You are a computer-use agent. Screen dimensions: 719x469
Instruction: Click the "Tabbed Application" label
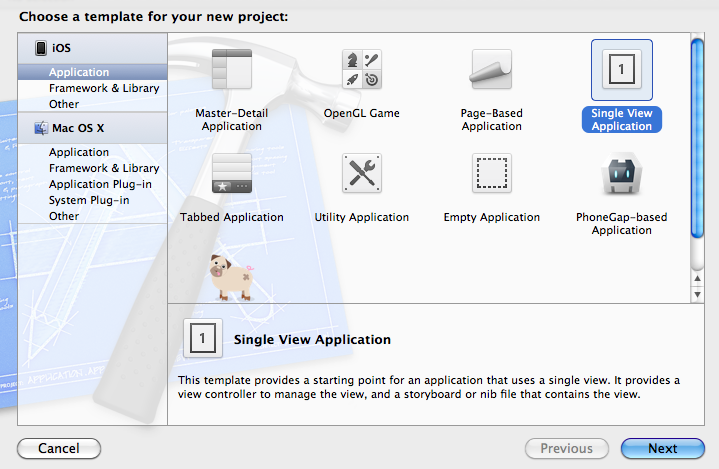(x=232, y=217)
